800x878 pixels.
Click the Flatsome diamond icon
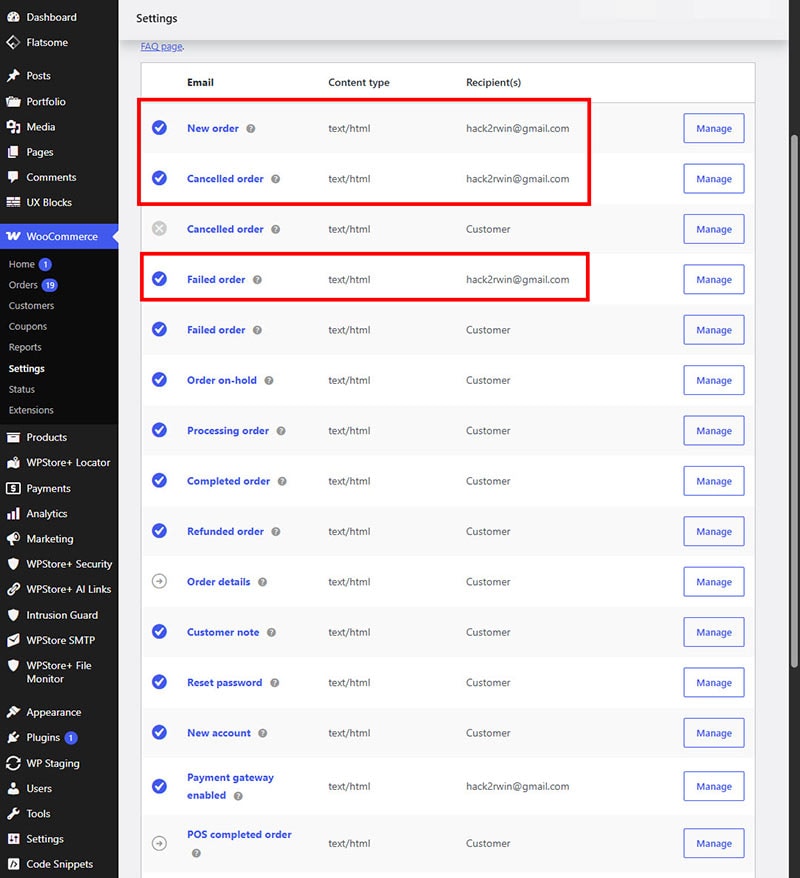point(13,43)
